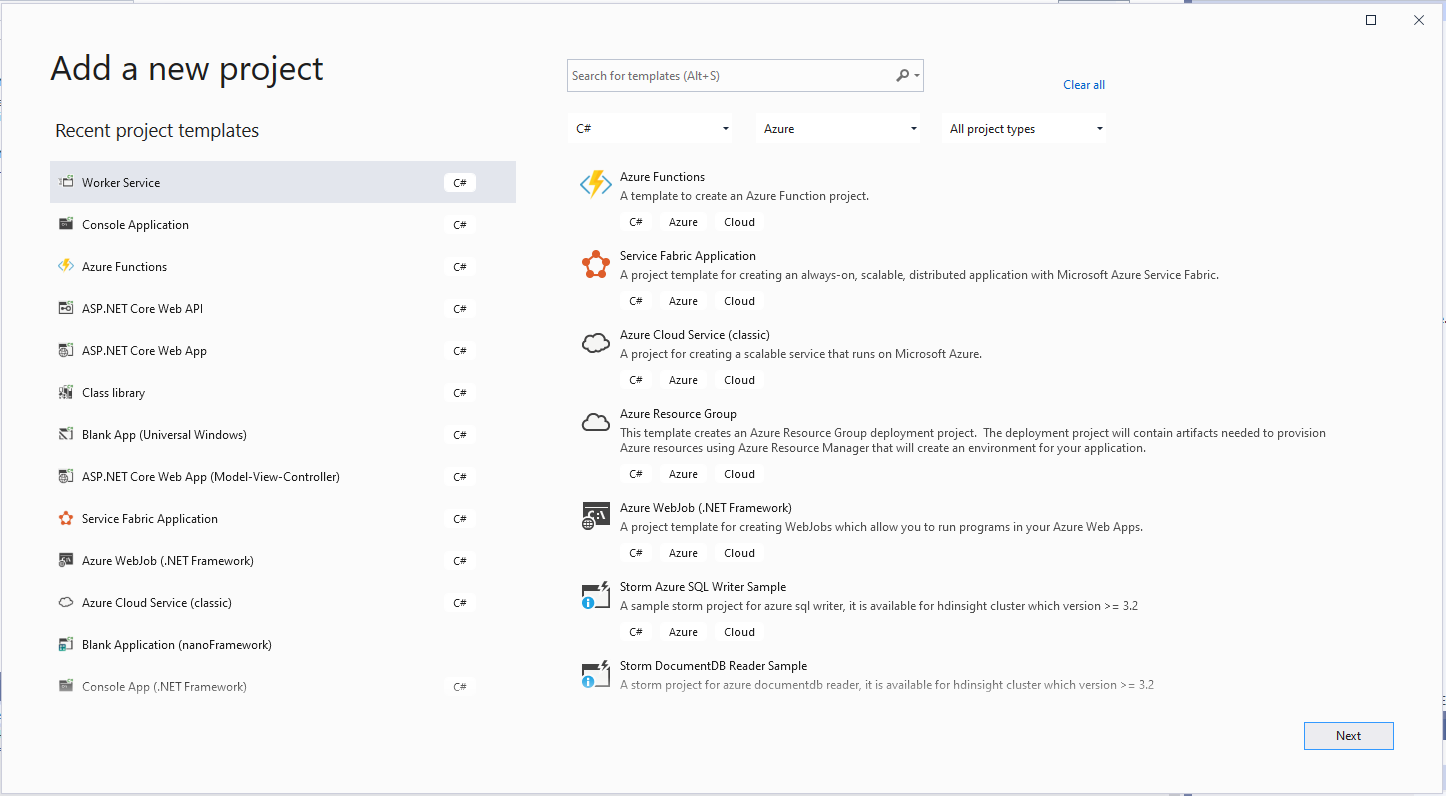This screenshot has width=1446, height=796.
Task: Click Storm DocumentDB Reader Sample icon
Action: point(596,675)
